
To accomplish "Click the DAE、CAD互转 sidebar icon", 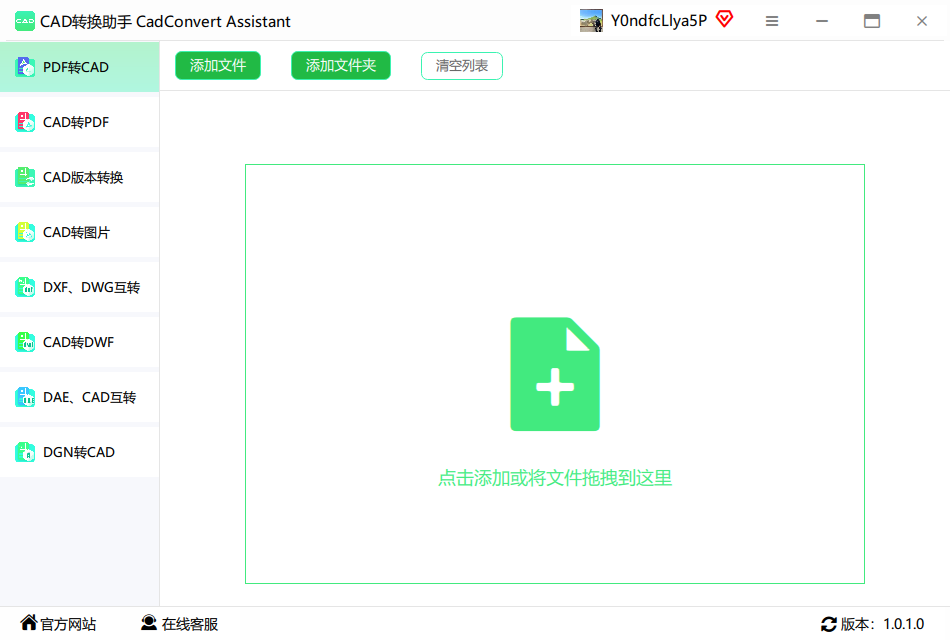I will 25,397.
